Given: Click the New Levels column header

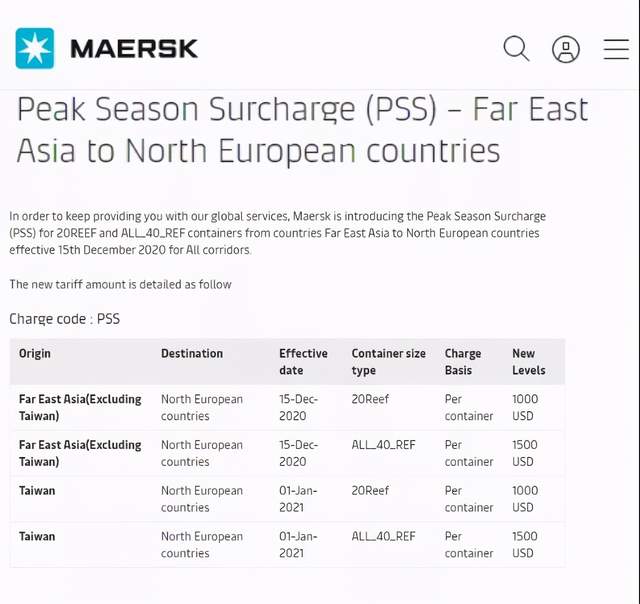Looking at the screenshot, I should [529, 362].
